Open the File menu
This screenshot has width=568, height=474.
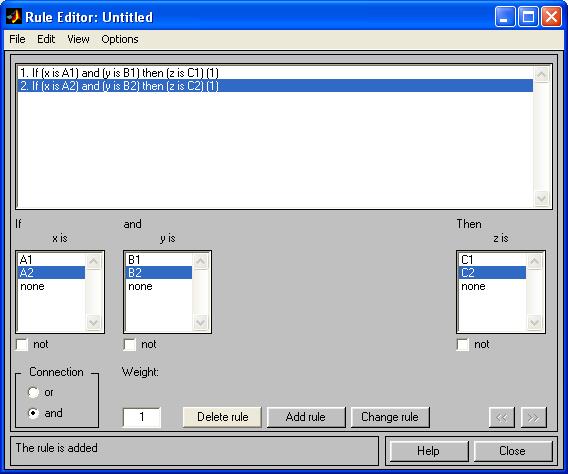[x=17, y=39]
